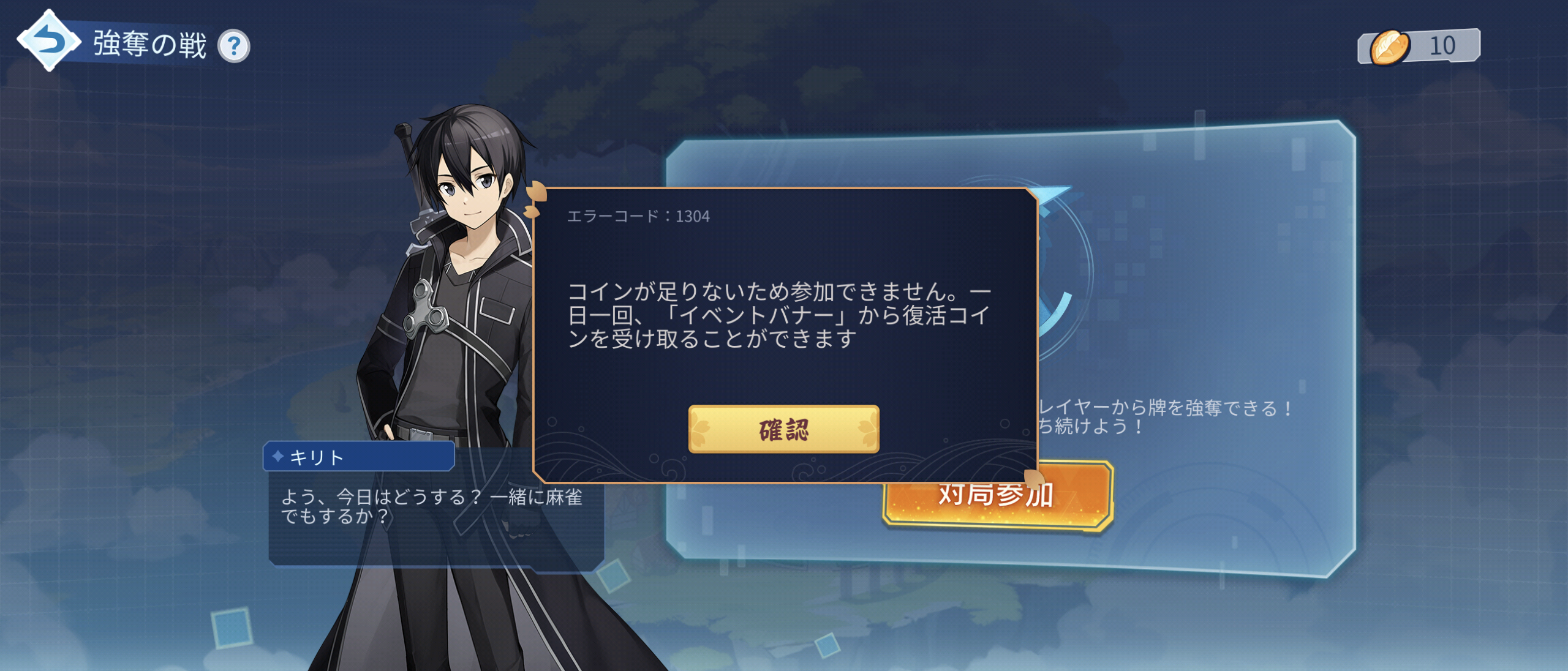Select the coin count showing 10
Viewport: 1568px width, 671px height.
(x=1442, y=46)
